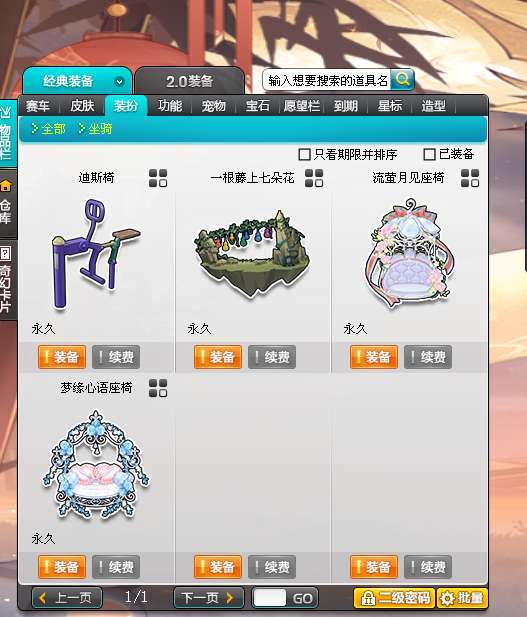The width and height of the screenshot is (527, 617).
Task: Focus the item name search field
Action: click(327, 80)
